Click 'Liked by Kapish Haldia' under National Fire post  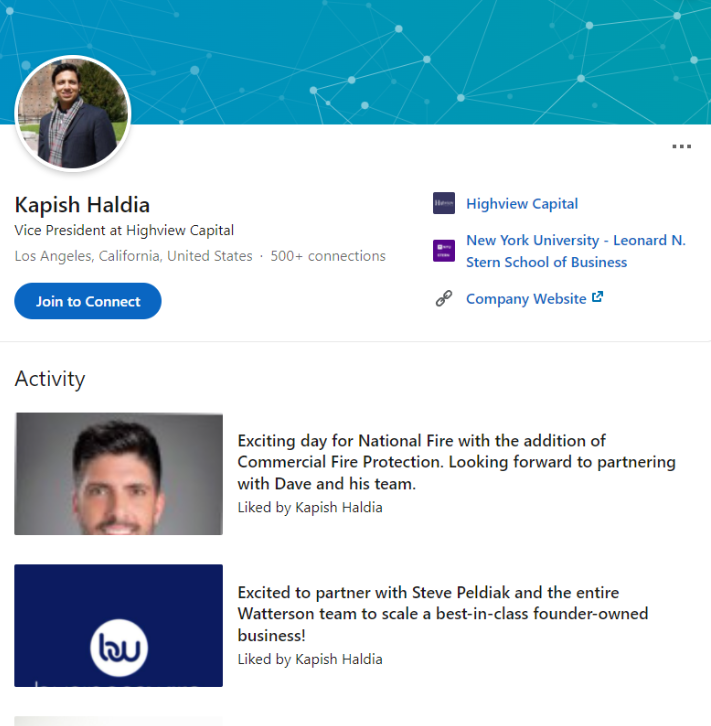coord(310,507)
